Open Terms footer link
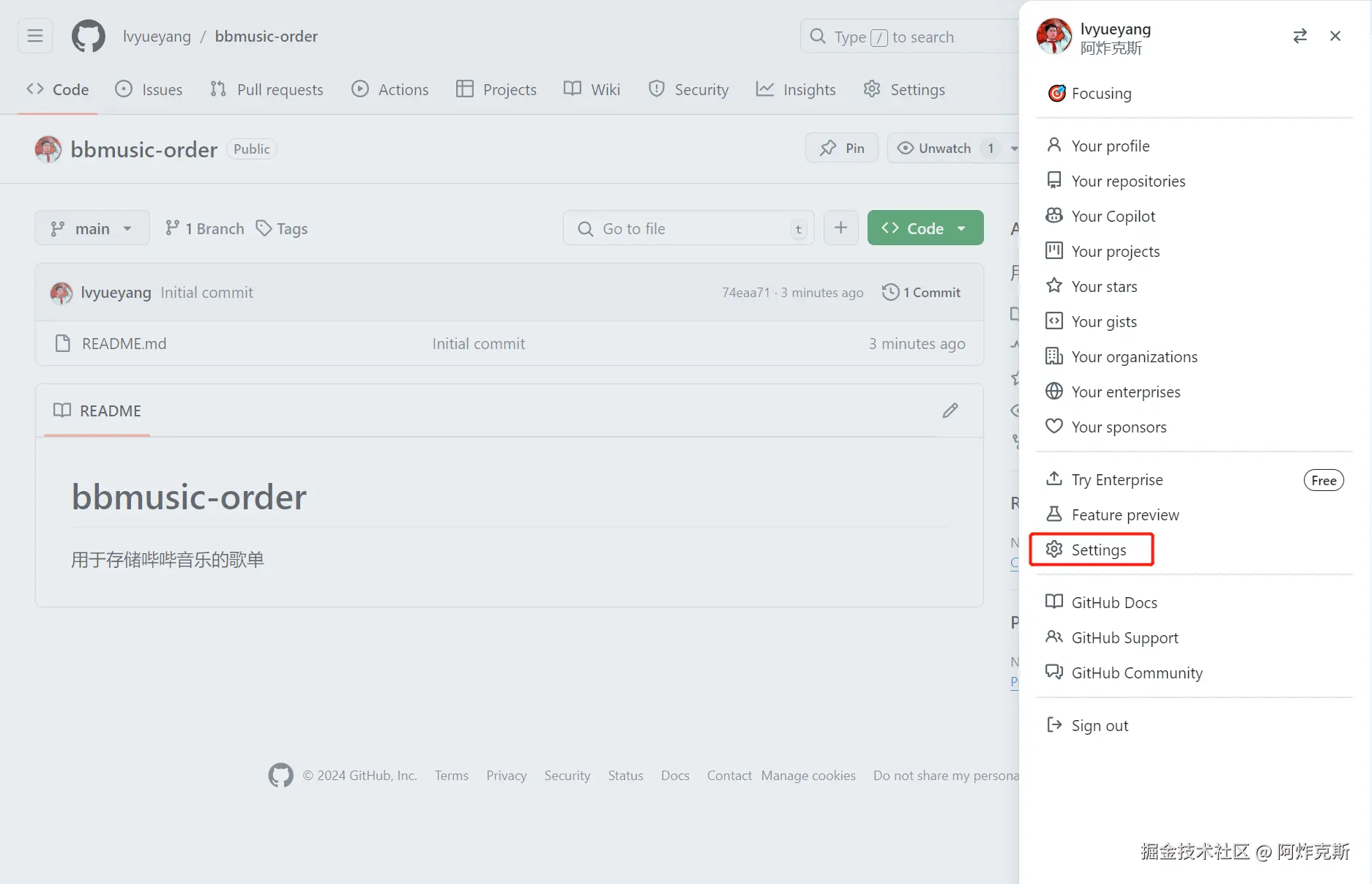1372x884 pixels. pyautogui.click(x=452, y=776)
